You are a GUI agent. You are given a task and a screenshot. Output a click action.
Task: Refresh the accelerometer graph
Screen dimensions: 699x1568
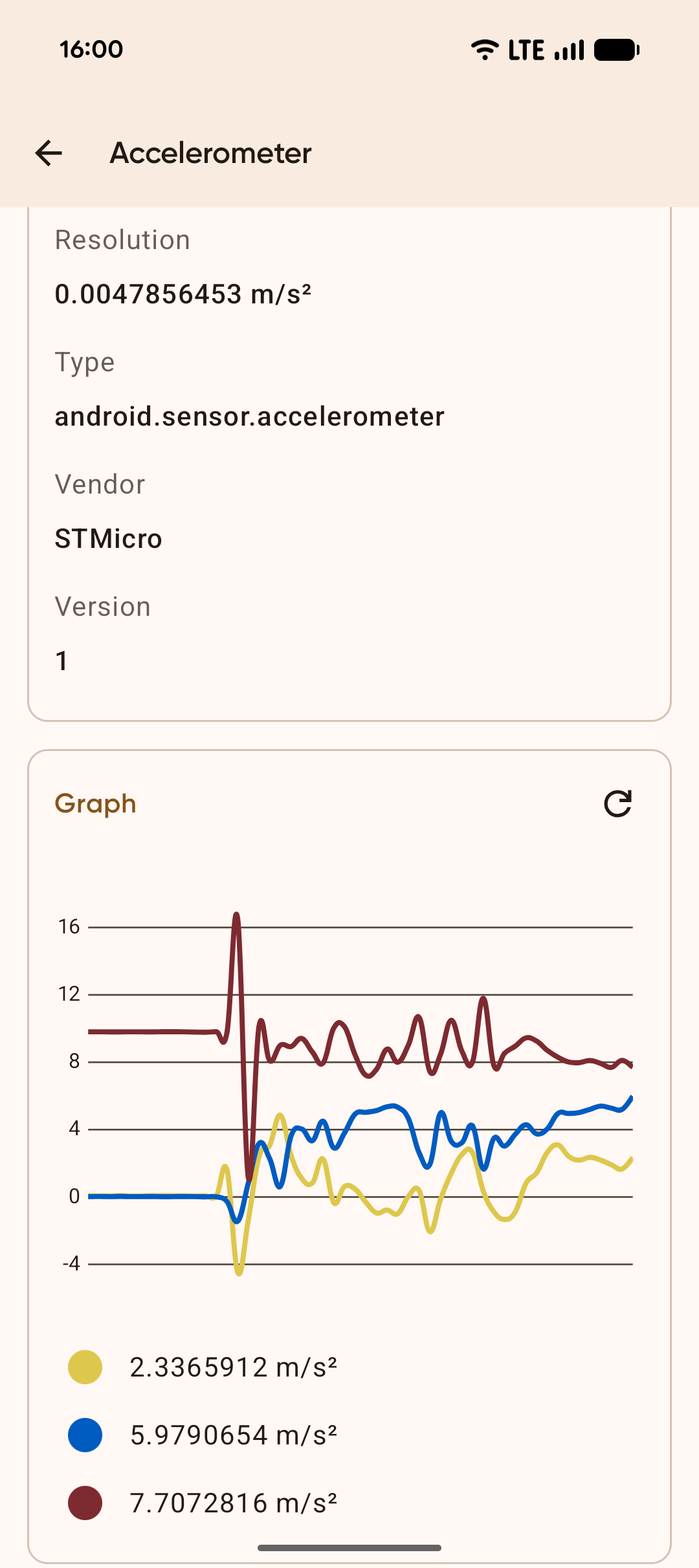click(617, 804)
